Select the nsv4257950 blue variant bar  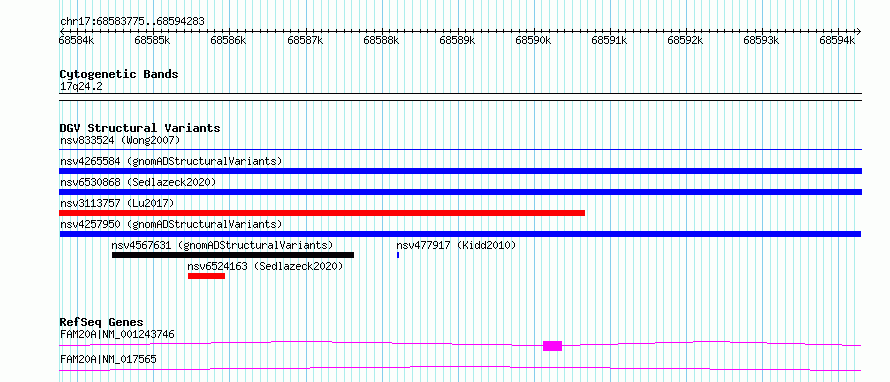(x=460, y=234)
